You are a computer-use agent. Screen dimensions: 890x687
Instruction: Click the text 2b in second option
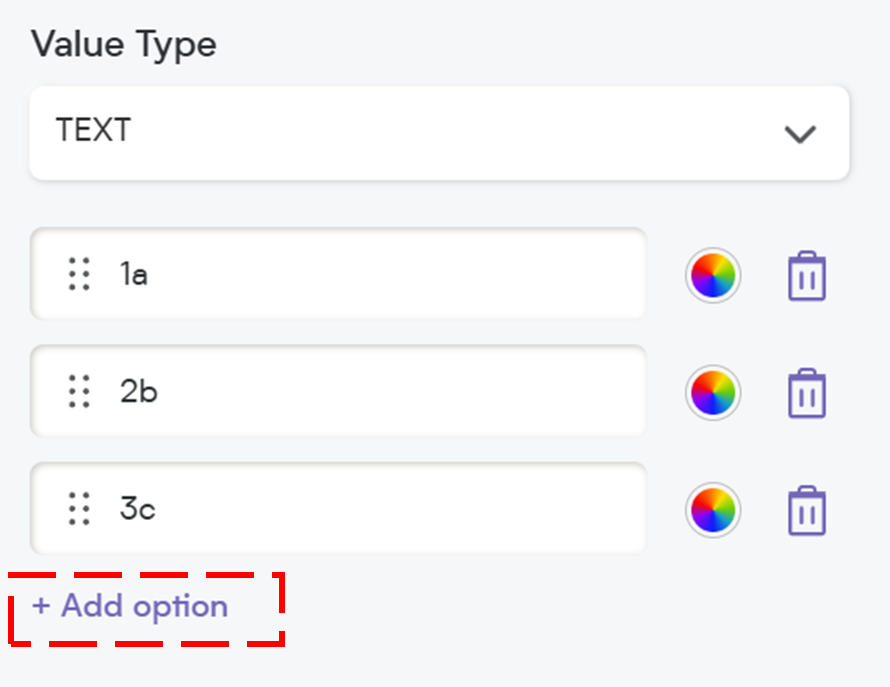tap(138, 391)
